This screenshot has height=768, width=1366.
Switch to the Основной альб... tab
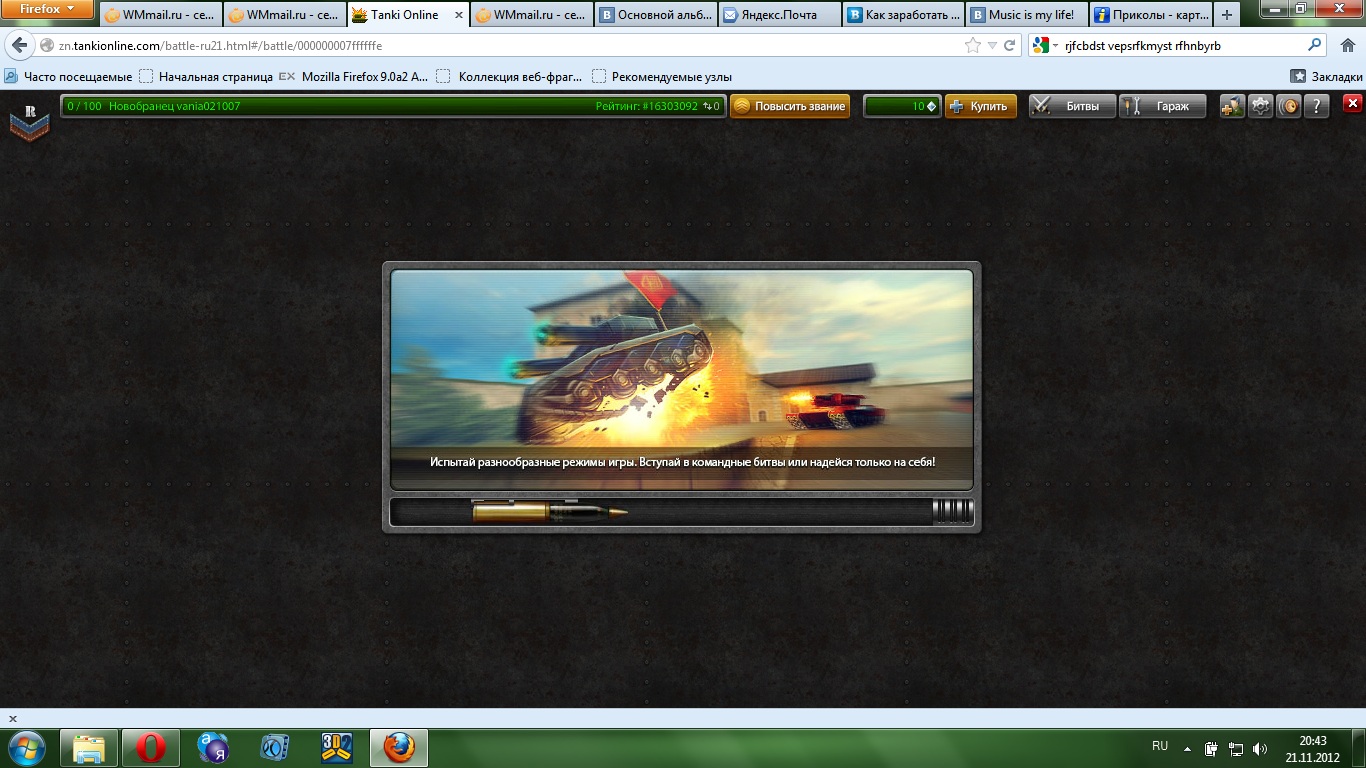point(657,15)
